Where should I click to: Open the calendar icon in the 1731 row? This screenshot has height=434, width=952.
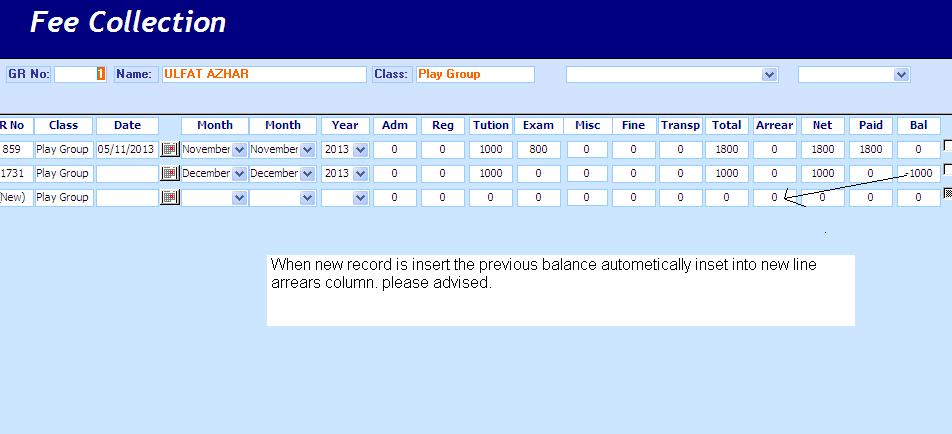tap(170, 174)
